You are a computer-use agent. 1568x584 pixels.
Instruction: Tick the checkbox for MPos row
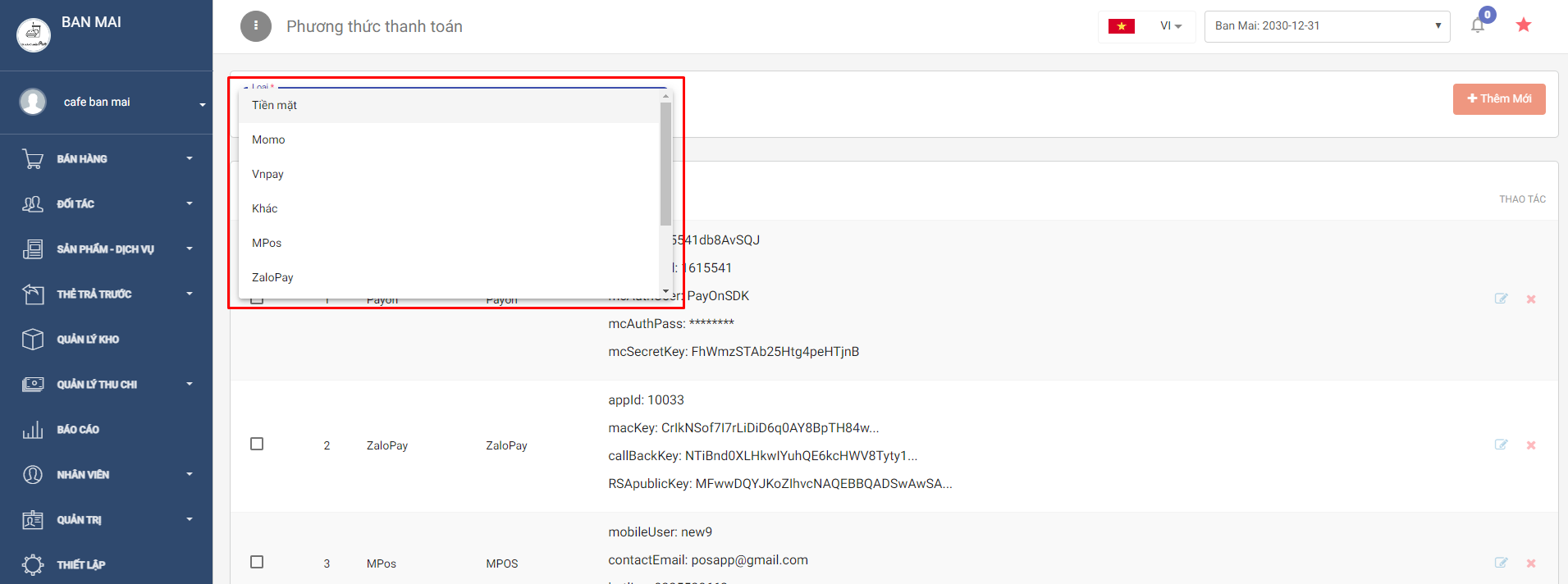[257, 562]
